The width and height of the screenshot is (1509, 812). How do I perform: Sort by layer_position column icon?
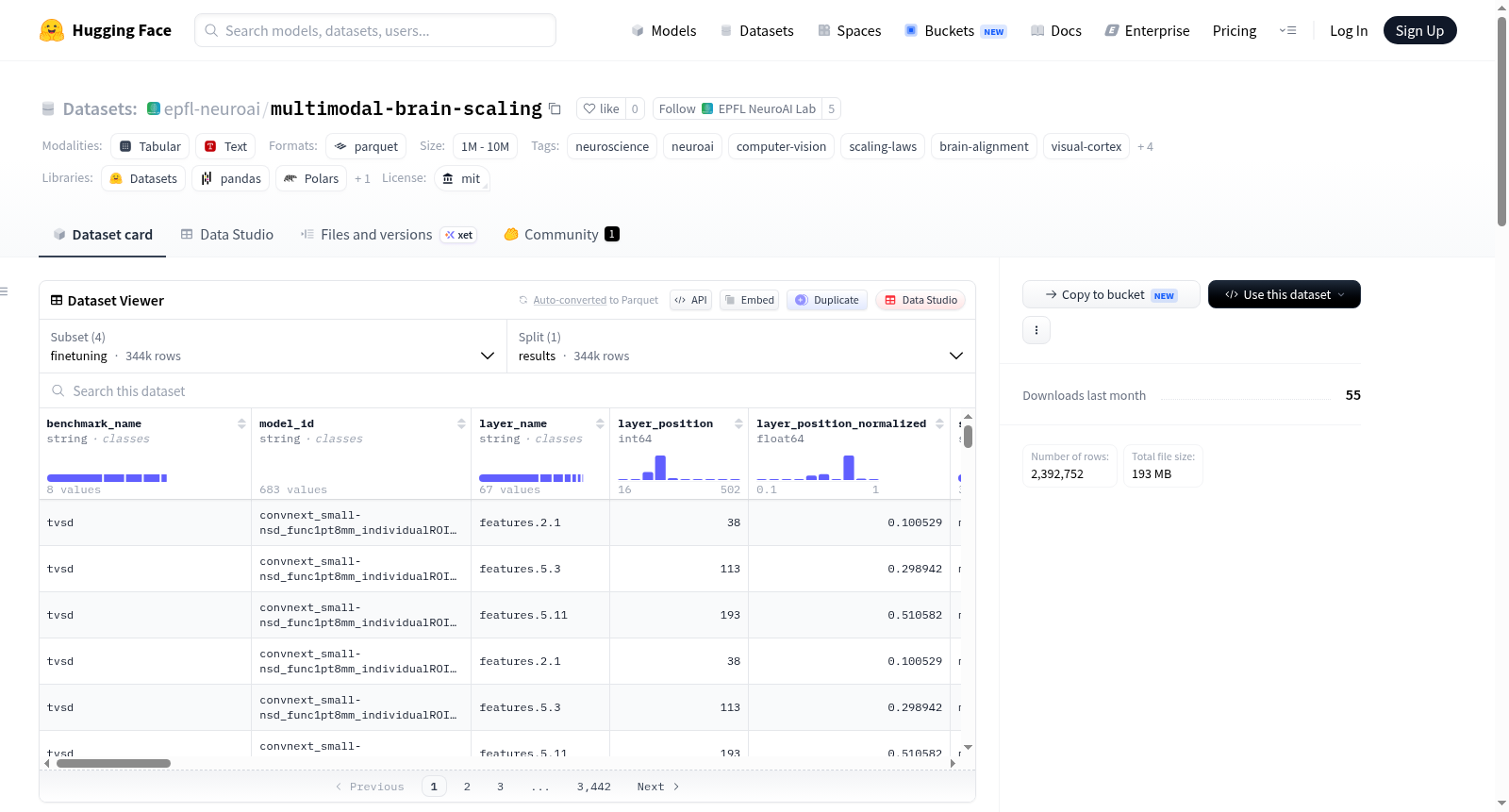click(x=738, y=423)
